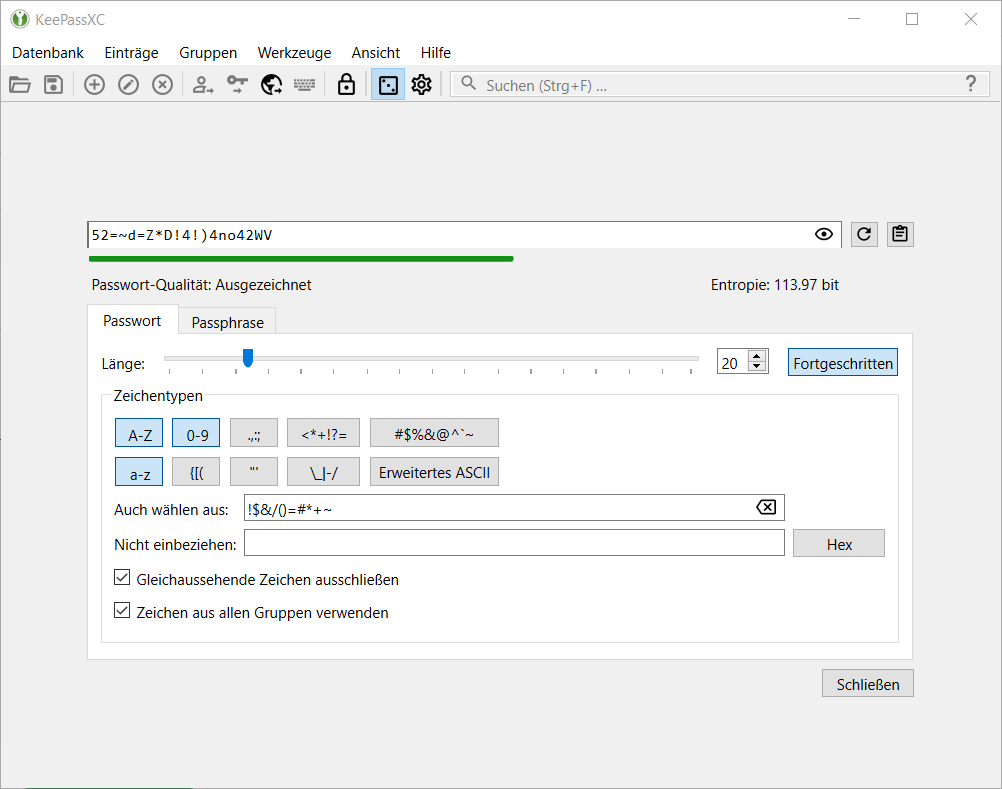Toggle password generator dice icon

tap(388, 85)
